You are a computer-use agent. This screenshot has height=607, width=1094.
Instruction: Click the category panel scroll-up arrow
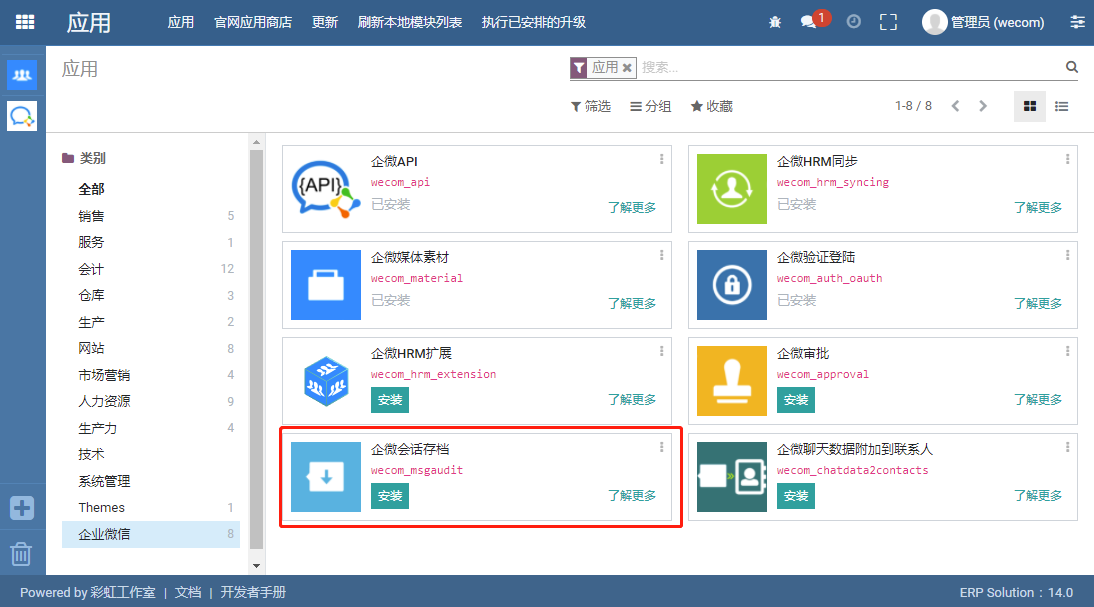[256, 142]
